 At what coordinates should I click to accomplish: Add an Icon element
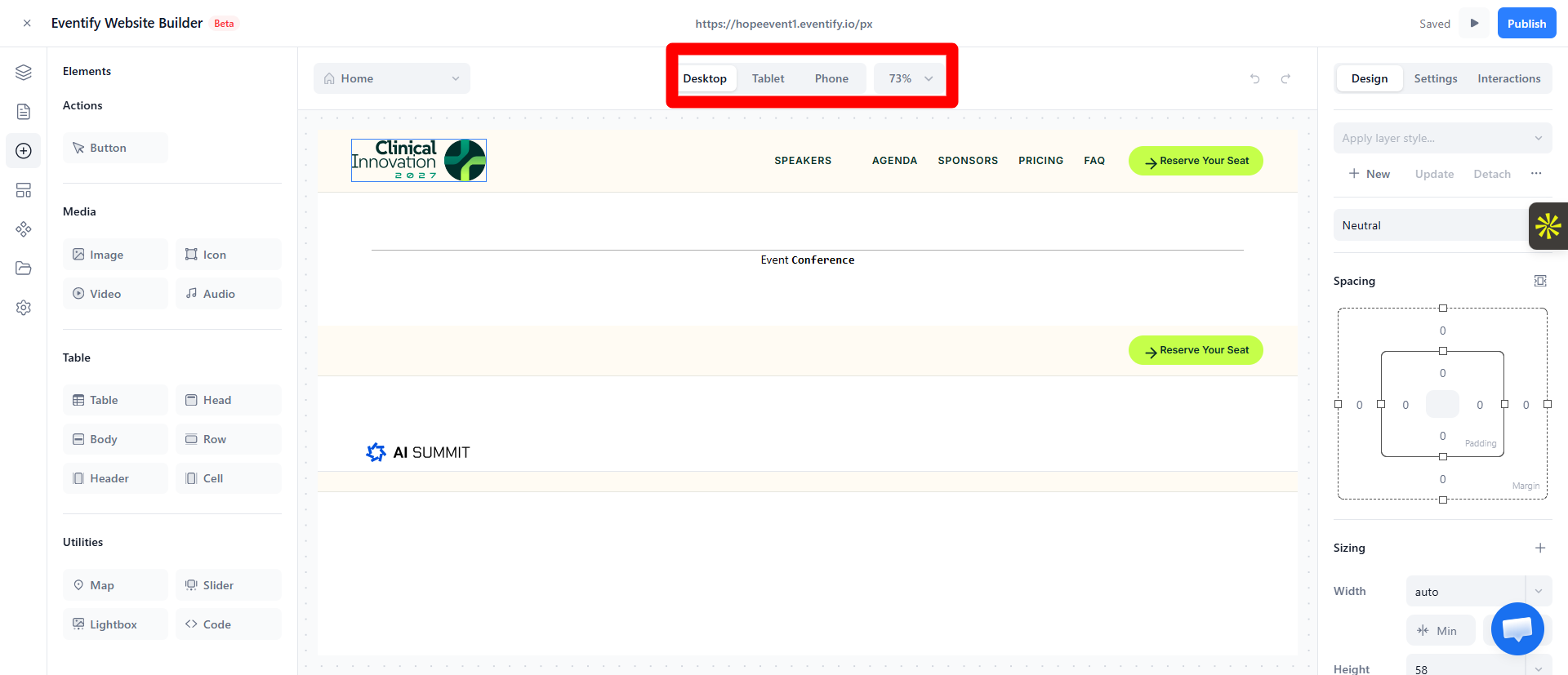229,255
